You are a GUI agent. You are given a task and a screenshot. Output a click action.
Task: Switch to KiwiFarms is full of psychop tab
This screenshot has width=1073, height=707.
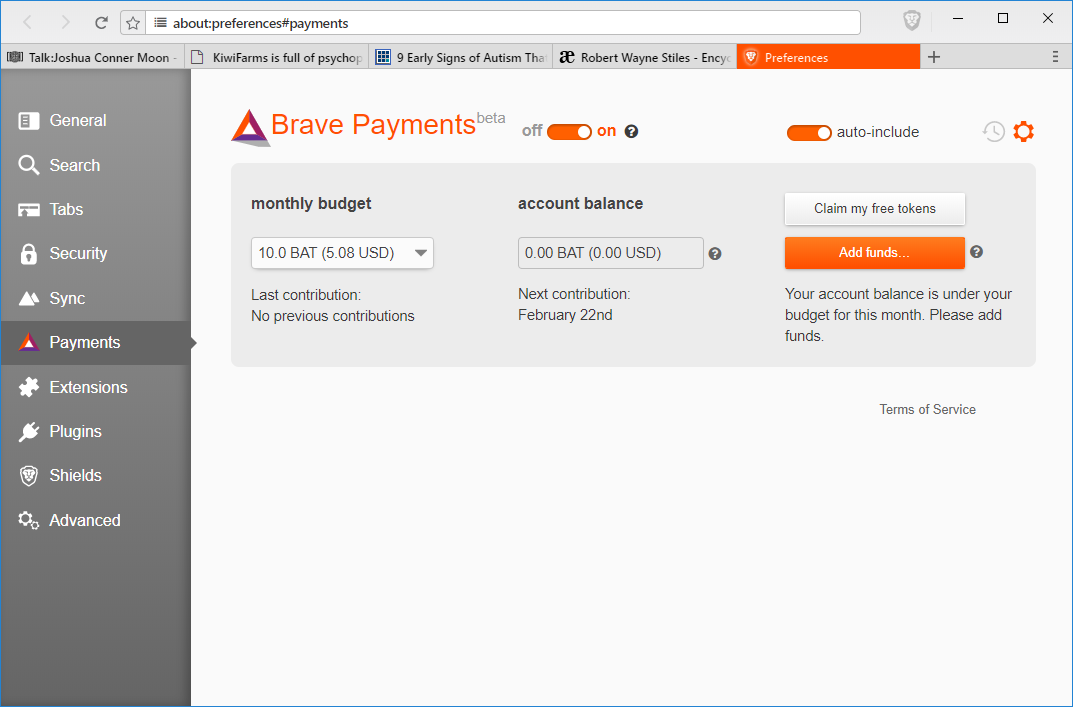click(276, 57)
